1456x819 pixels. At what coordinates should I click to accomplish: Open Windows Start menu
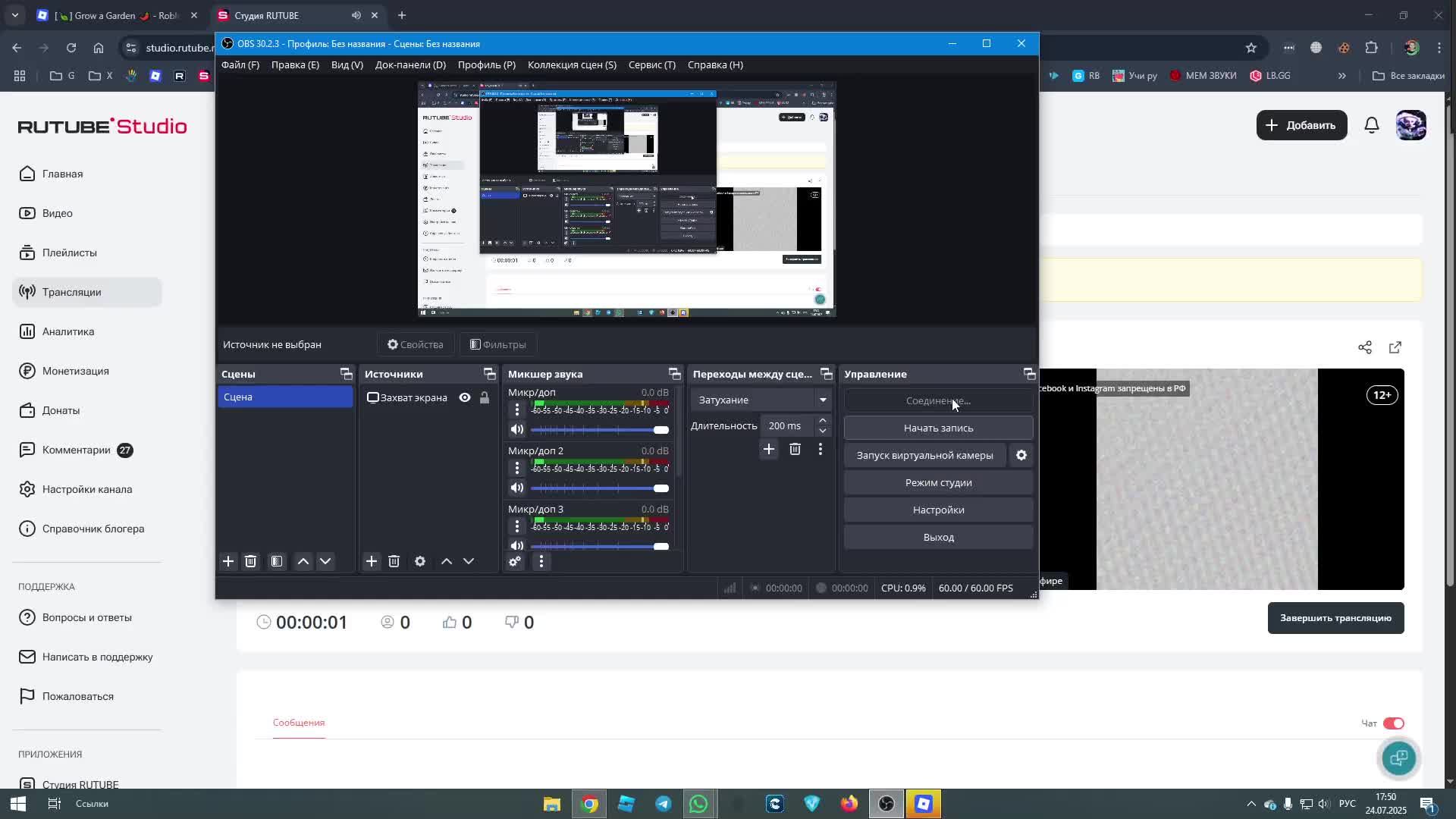18,804
